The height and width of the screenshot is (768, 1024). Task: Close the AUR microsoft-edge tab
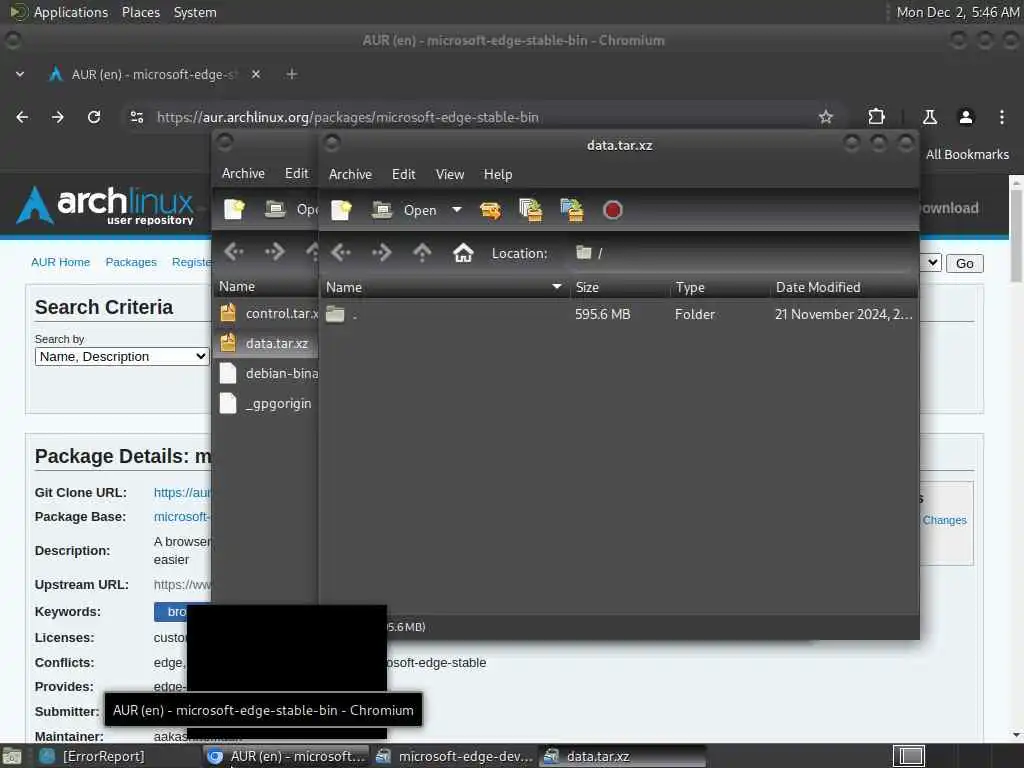256,74
